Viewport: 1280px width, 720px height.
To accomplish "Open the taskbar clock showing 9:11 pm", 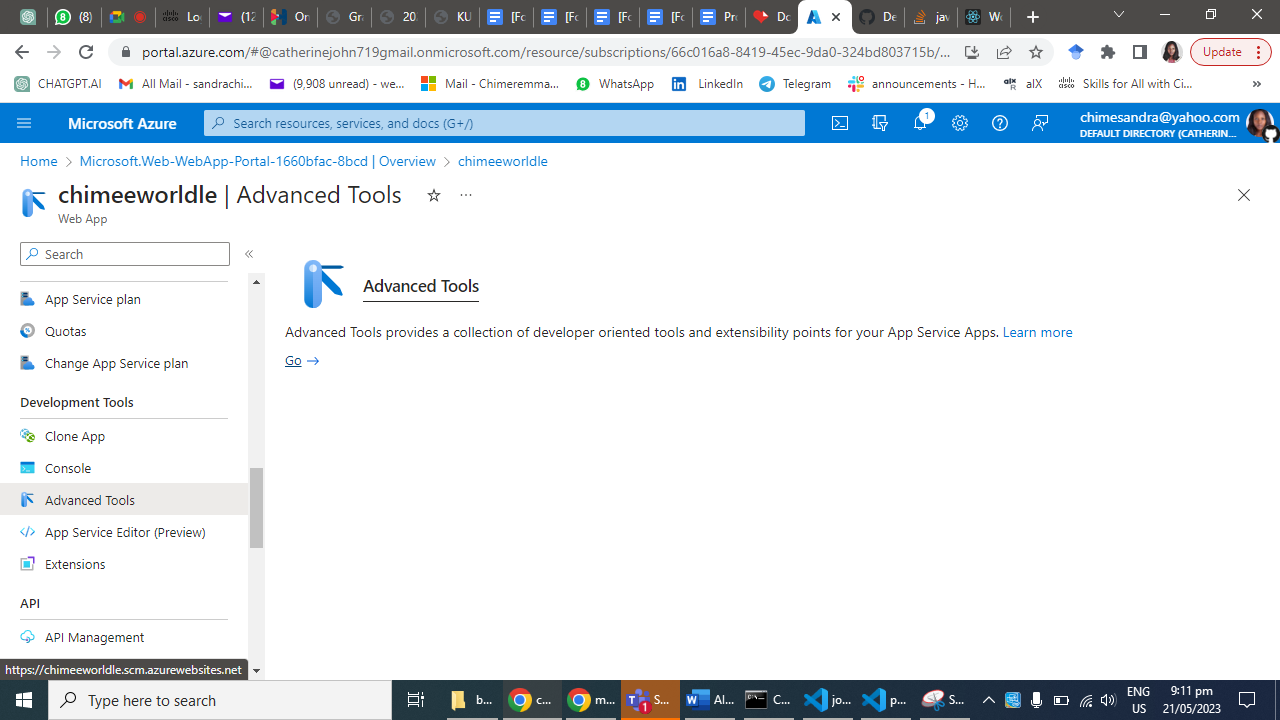I will pyautogui.click(x=1191, y=700).
